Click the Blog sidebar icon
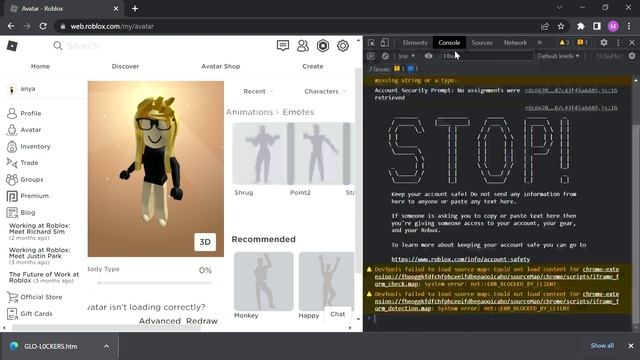 (12, 212)
